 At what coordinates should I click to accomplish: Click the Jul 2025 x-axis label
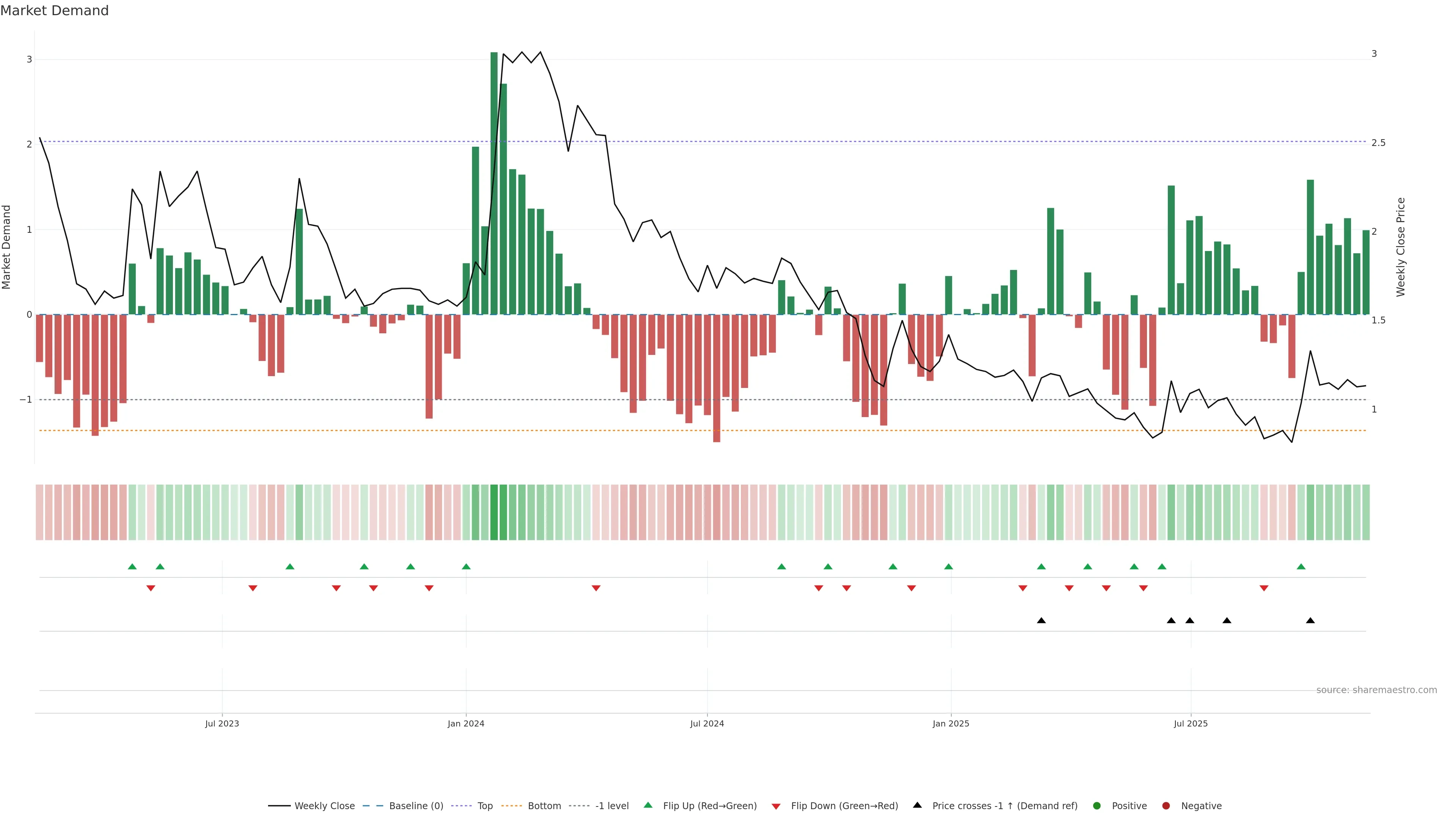(1190, 723)
